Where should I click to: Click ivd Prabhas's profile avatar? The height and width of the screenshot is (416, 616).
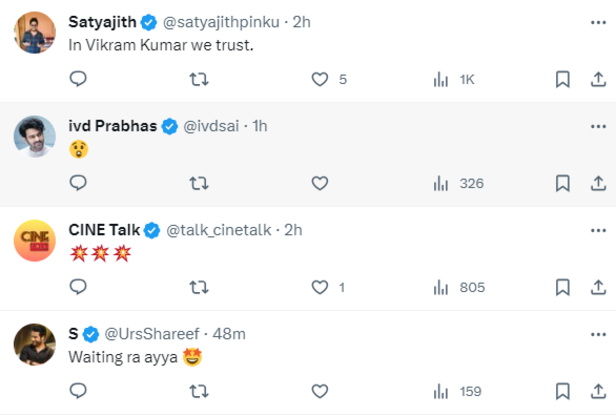pos(35,136)
